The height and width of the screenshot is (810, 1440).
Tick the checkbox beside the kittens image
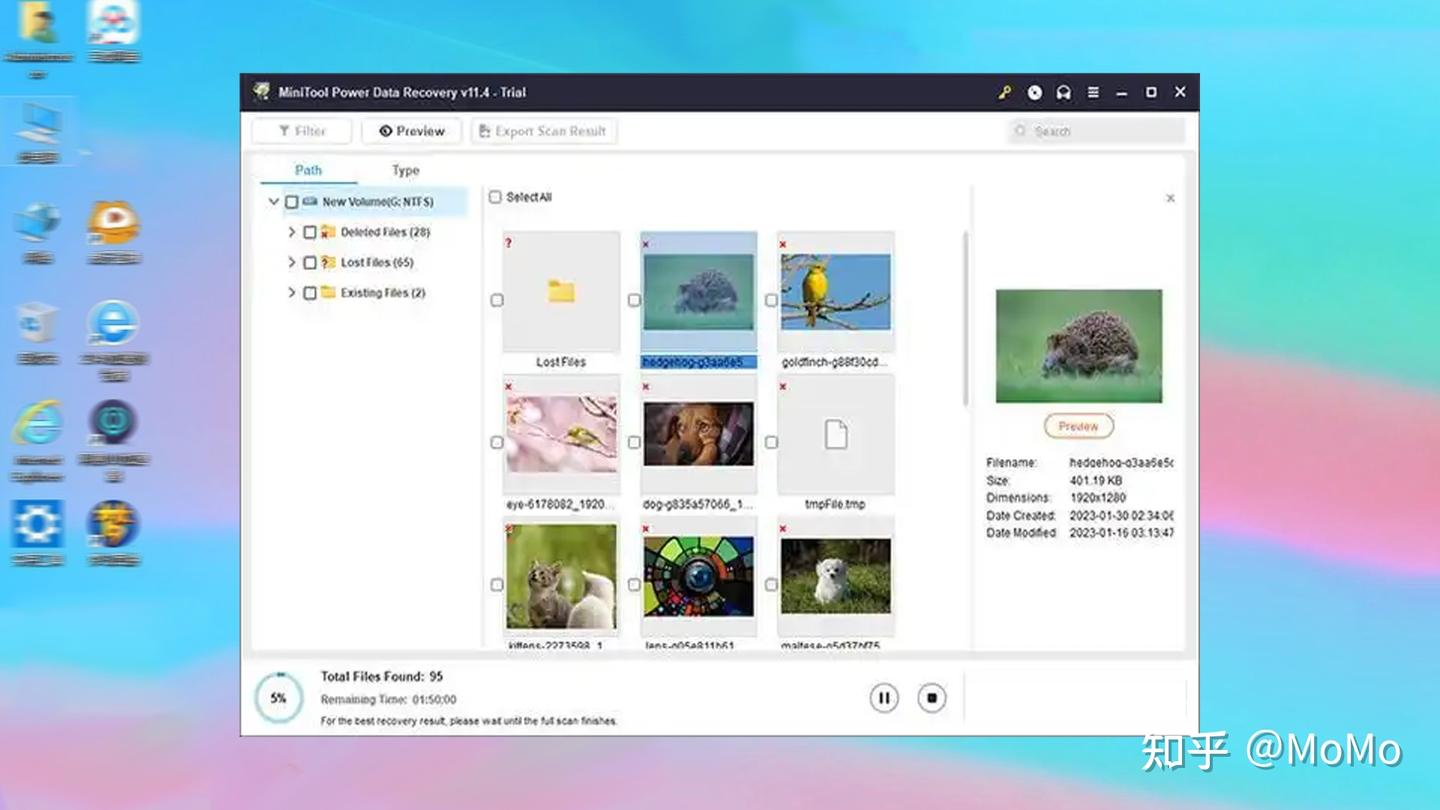[497, 585]
